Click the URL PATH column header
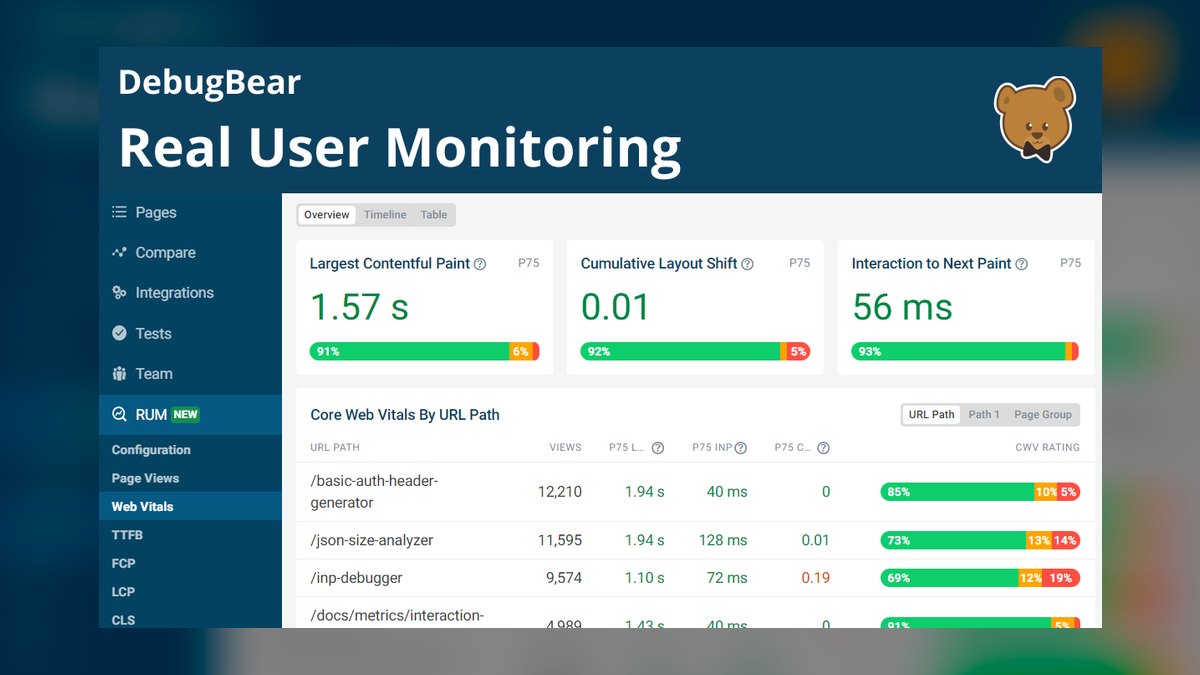 click(x=335, y=448)
